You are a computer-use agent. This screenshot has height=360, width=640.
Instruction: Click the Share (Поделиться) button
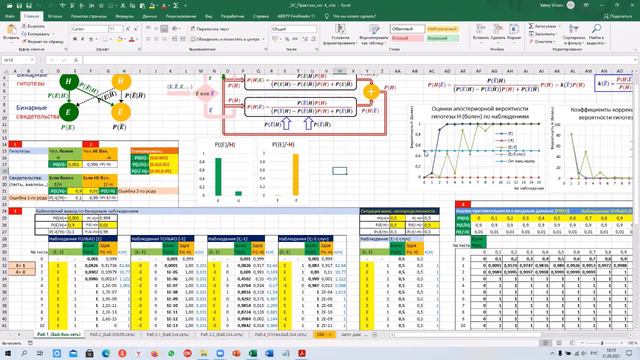click(618, 16)
